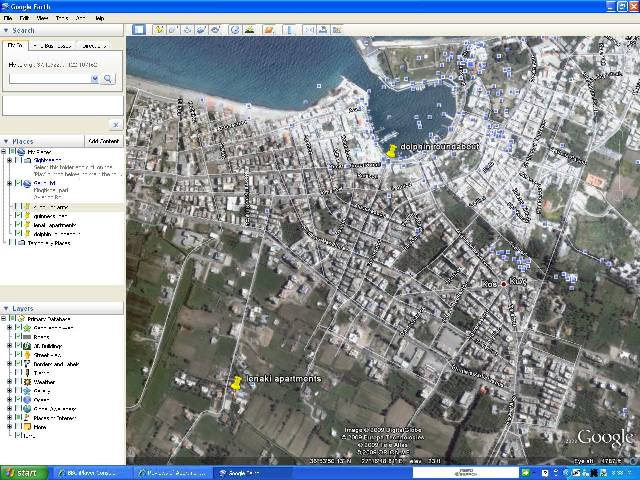Click the lenaki apartments pushpin on map
Image resolution: width=640 pixels, height=480 pixels.
click(x=236, y=382)
